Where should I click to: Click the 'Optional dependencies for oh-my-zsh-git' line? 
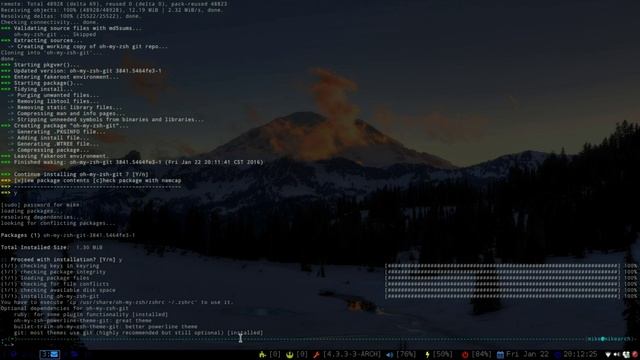click(x=64, y=308)
